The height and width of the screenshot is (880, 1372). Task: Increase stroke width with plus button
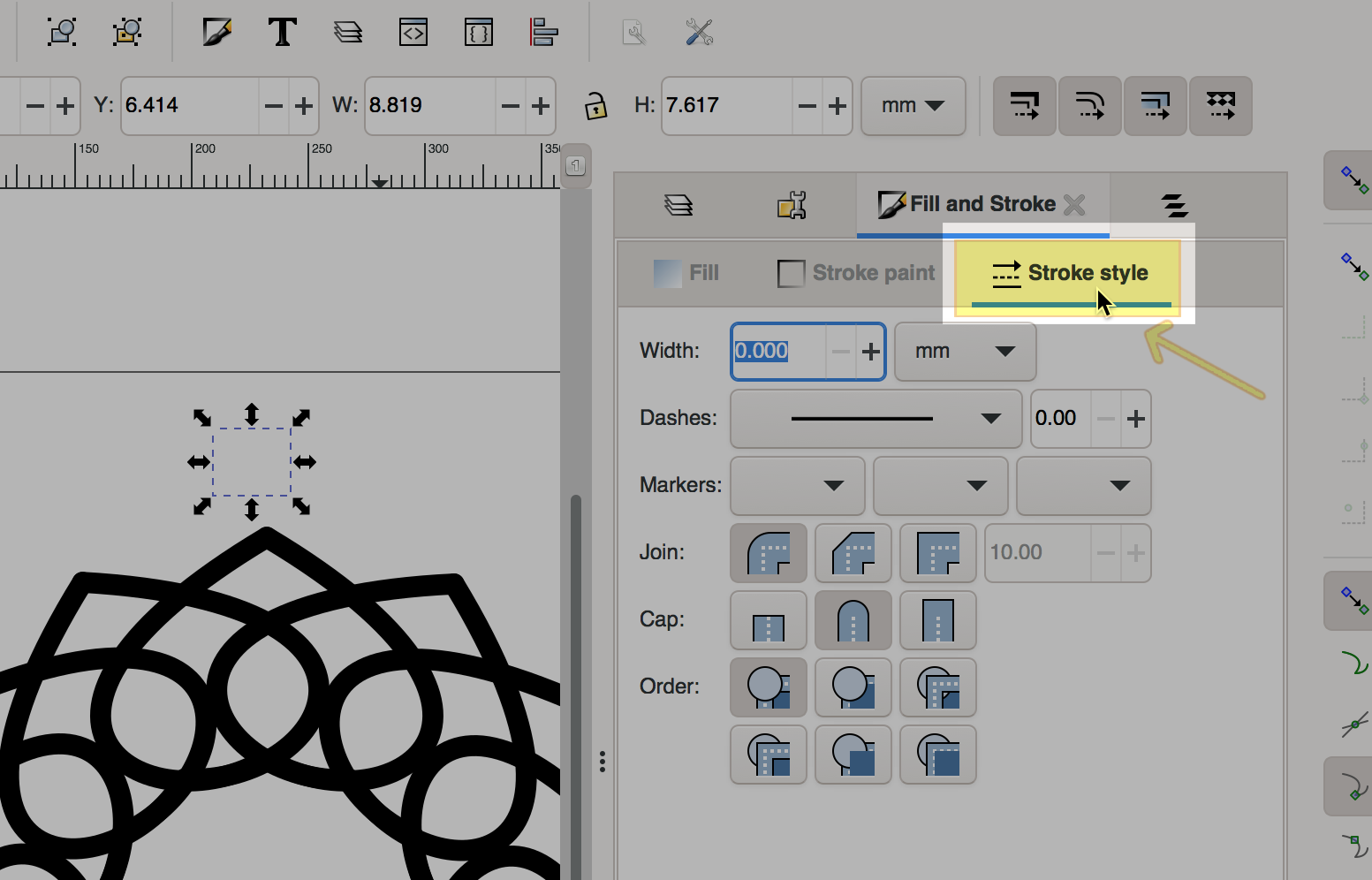871,352
